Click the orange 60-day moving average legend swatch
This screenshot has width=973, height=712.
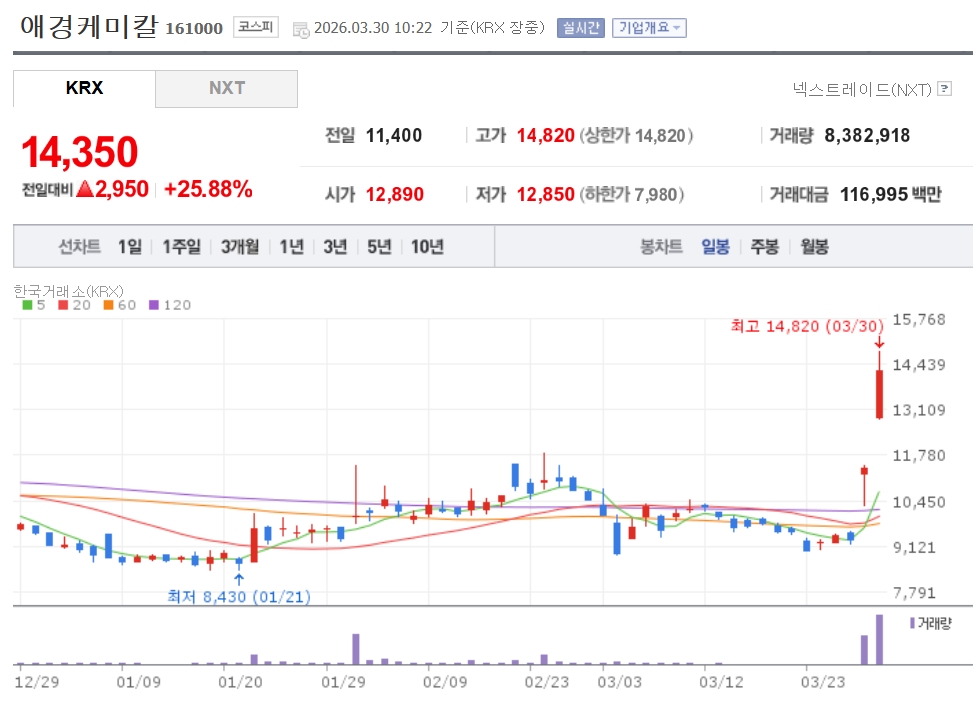pyautogui.click(x=109, y=305)
